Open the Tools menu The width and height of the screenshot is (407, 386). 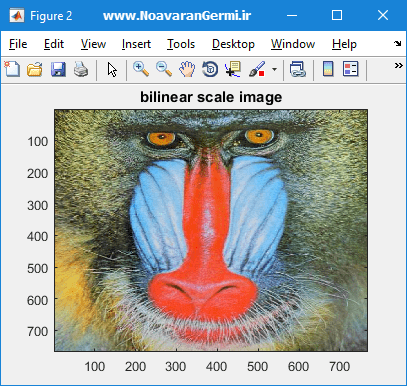pos(181,44)
